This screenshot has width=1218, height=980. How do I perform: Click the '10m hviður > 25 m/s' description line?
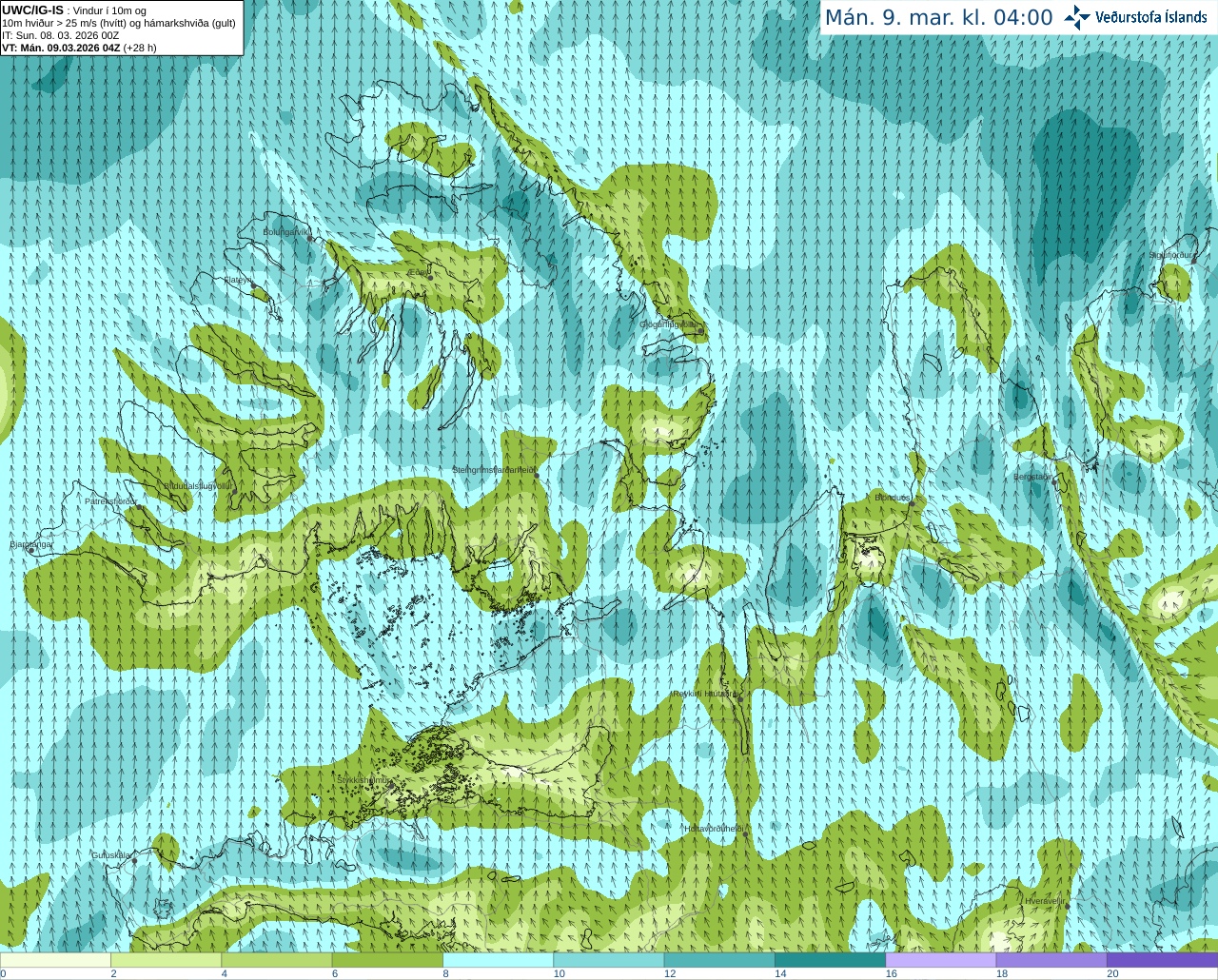119,23
